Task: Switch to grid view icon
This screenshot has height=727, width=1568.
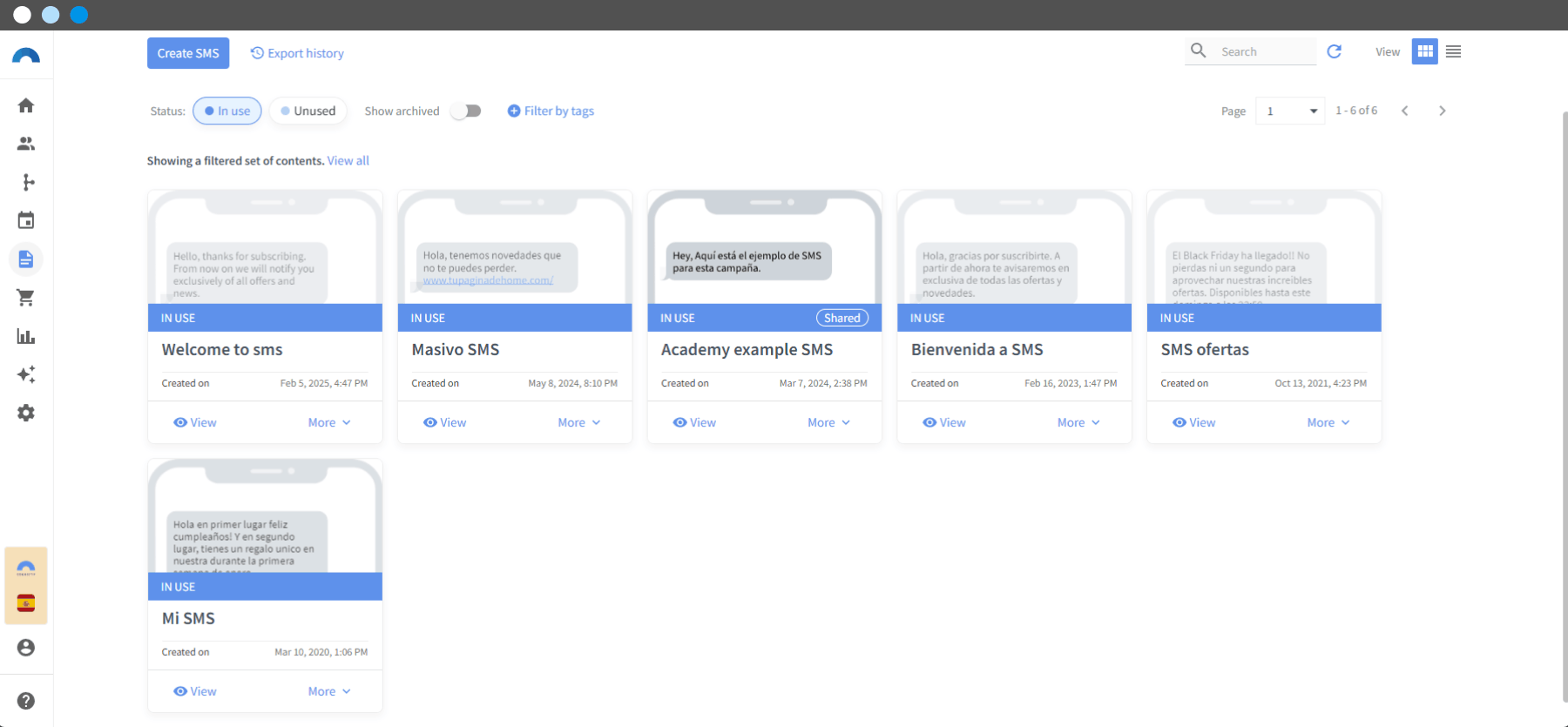Action: [1425, 51]
